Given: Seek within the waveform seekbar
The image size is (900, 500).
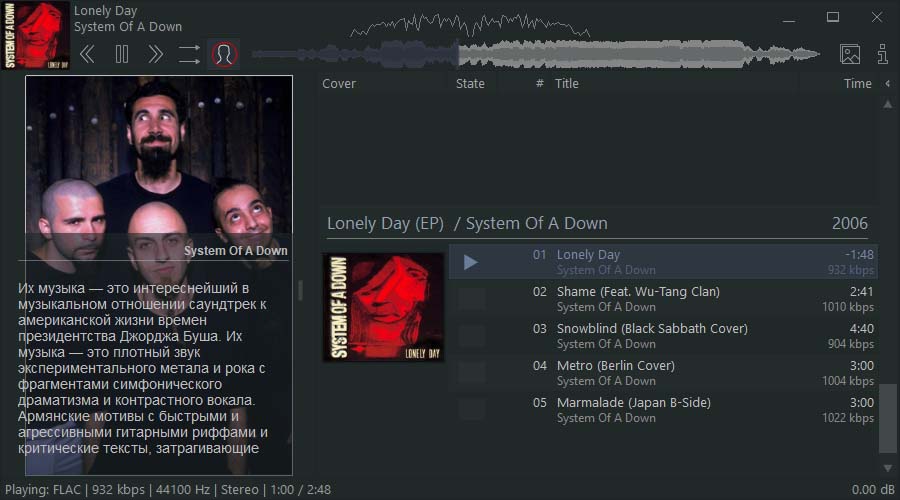Looking at the screenshot, I should click(536, 55).
